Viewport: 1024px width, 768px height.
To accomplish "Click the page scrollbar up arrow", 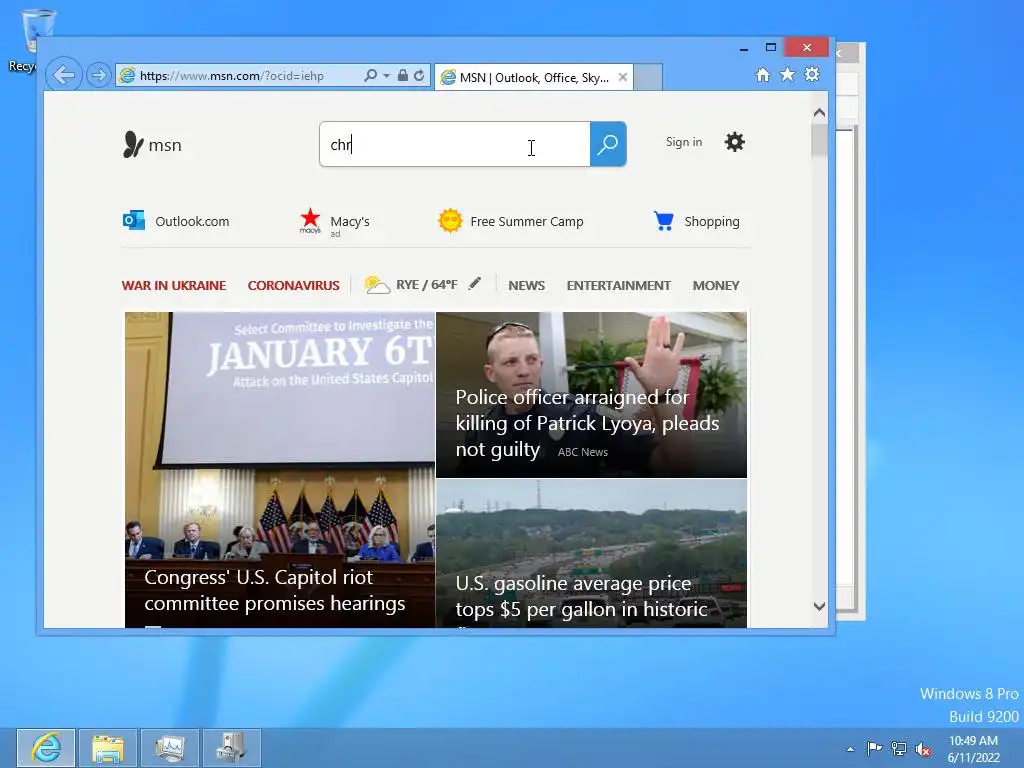I will (x=820, y=113).
